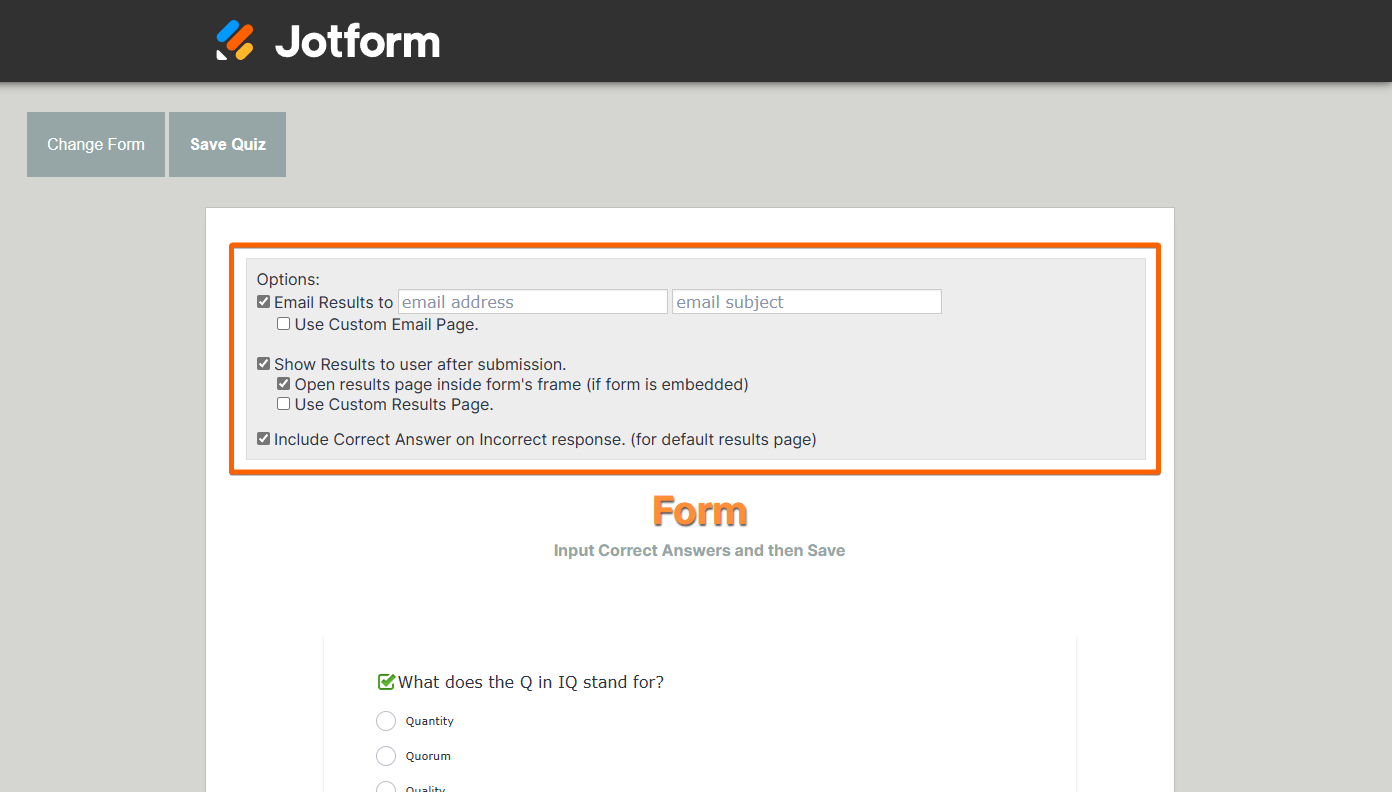This screenshot has height=792, width=1392.
Task: Uncheck Show Results to user after submission
Action: [264, 364]
